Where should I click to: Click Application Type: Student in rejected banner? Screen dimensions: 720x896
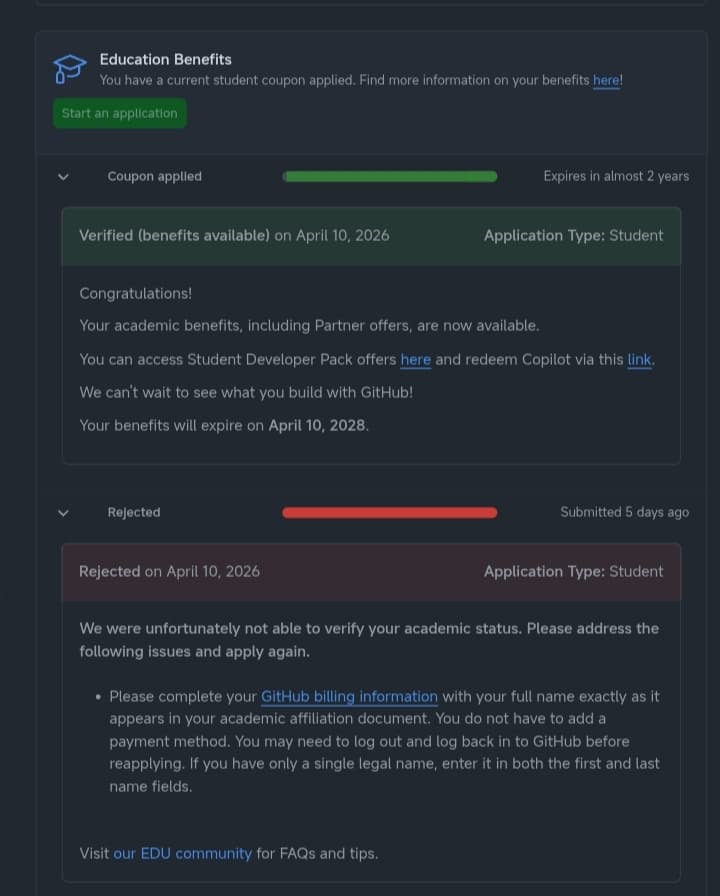point(573,571)
